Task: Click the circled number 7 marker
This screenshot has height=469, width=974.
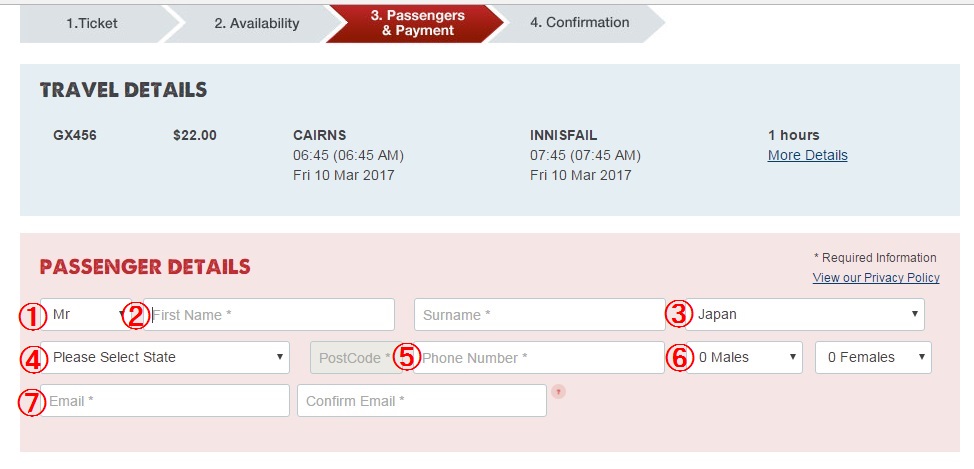Action: pyautogui.click(x=32, y=401)
